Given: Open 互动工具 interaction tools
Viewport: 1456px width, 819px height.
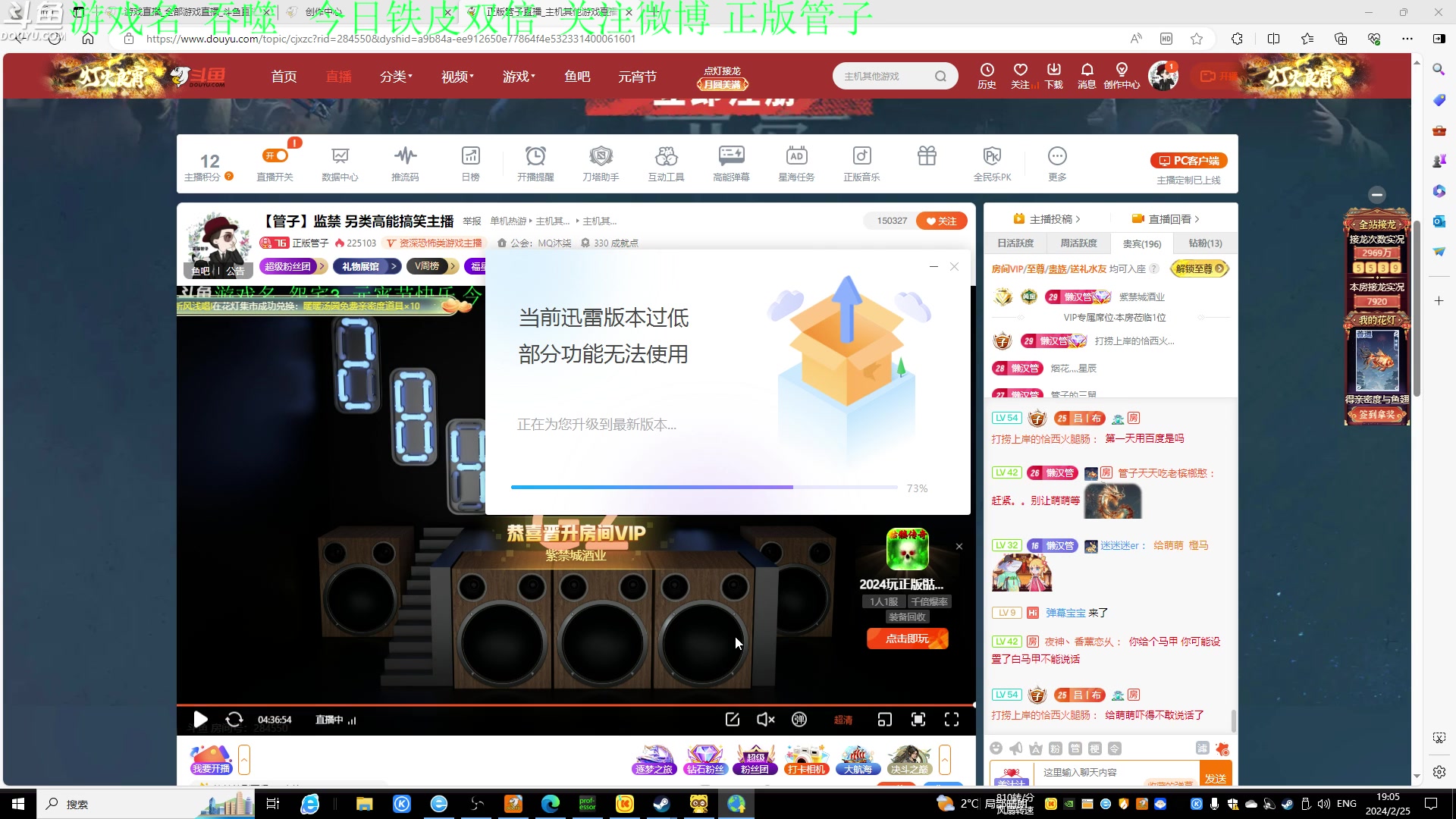Looking at the screenshot, I should pyautogui.click(x=666, y=164).
